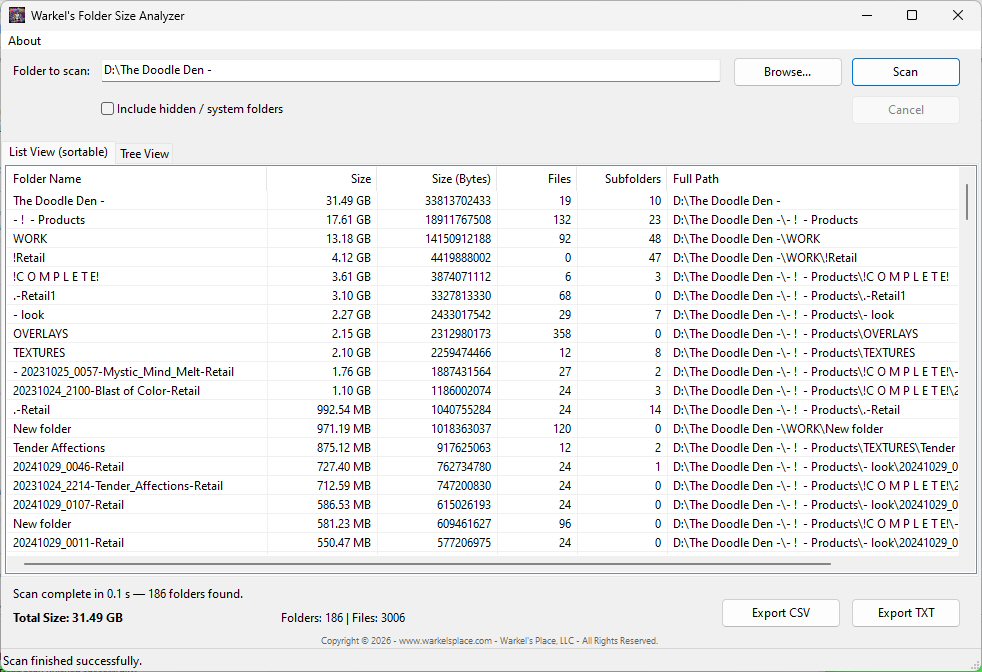The image size is (982, 672).
Task: Sort by Subfolders column header
Action: click(x=622, y=179)
